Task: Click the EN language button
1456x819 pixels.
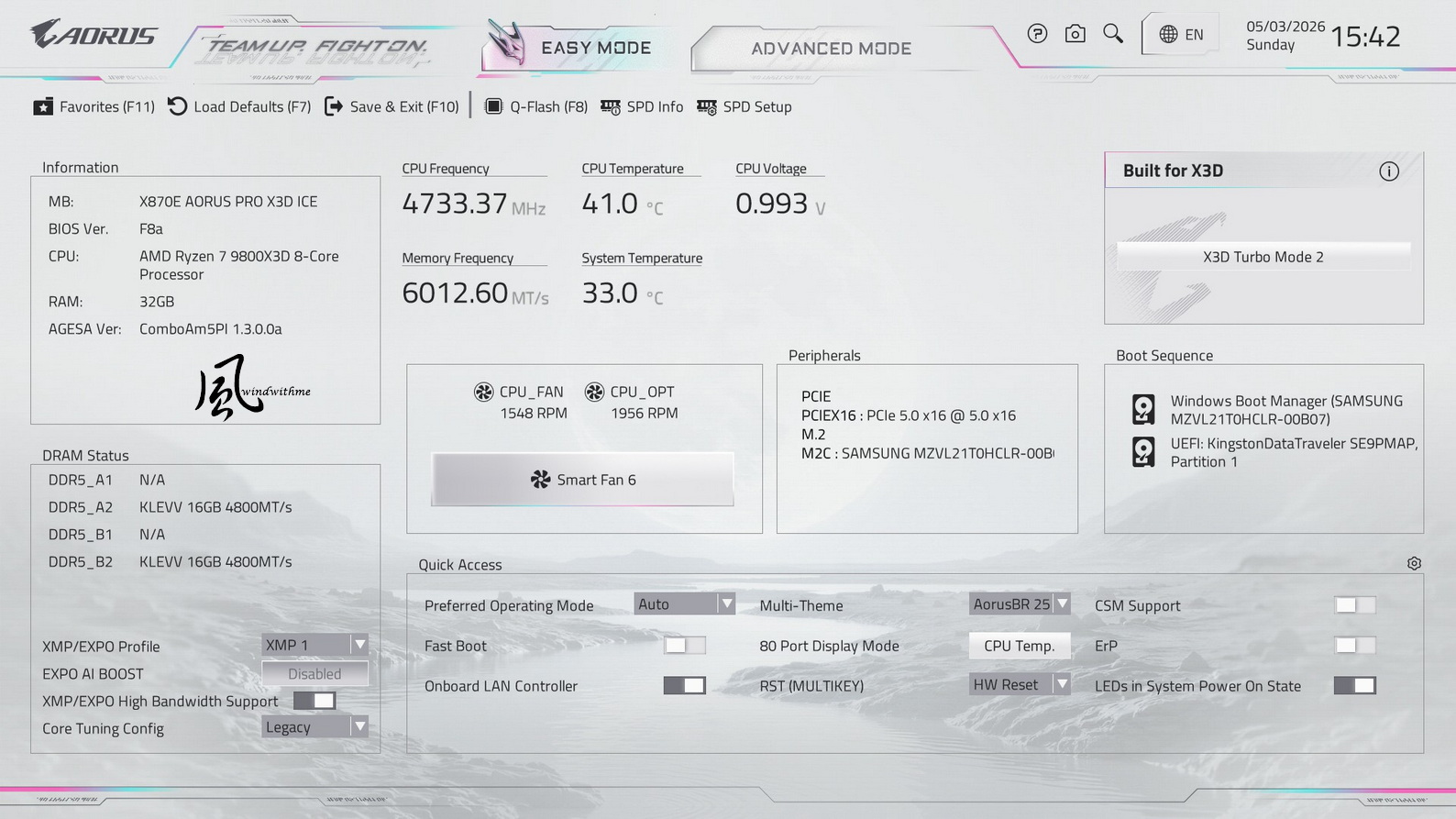Action: (x=1181, y=35)
